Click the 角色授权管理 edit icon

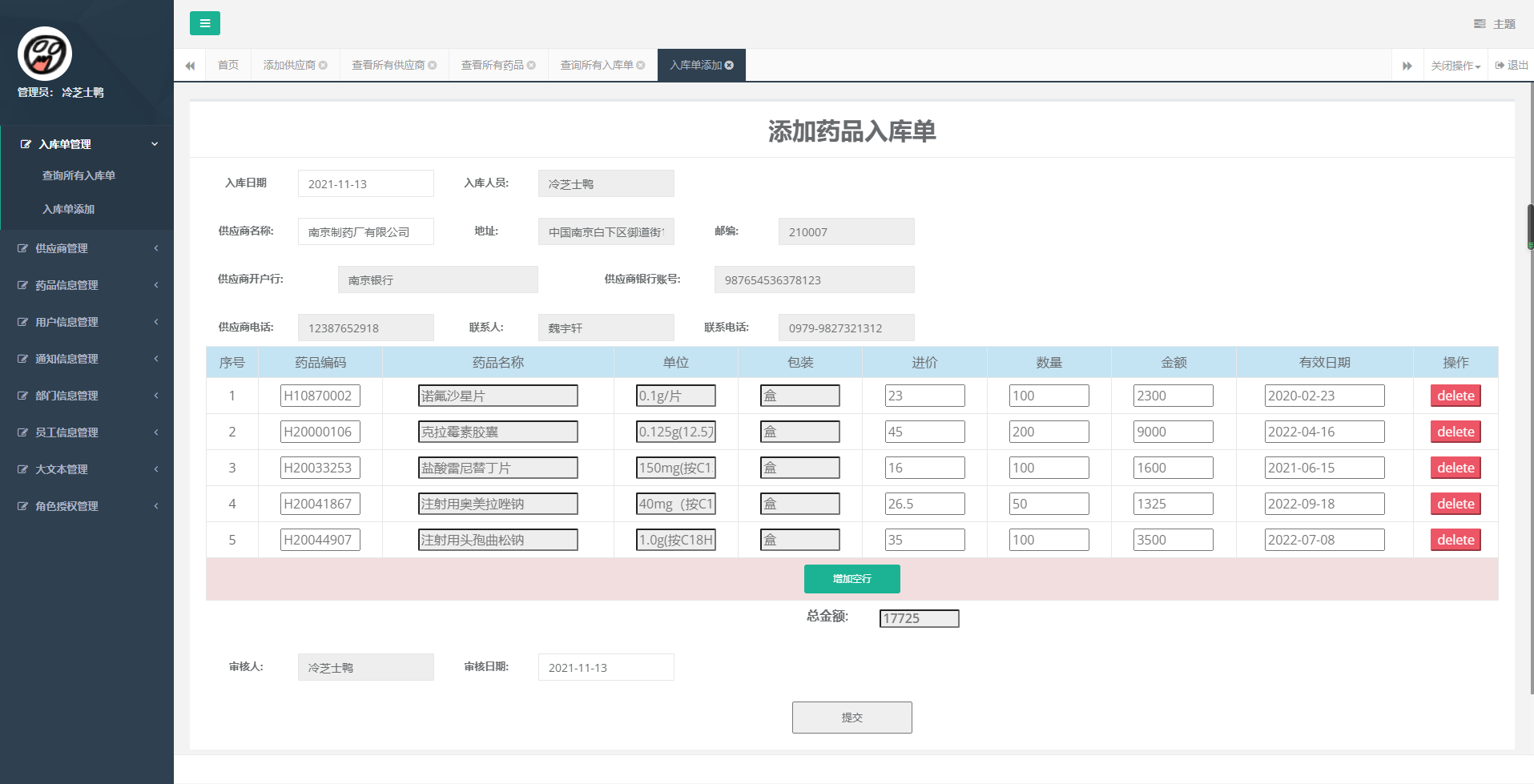coord(22,506)
